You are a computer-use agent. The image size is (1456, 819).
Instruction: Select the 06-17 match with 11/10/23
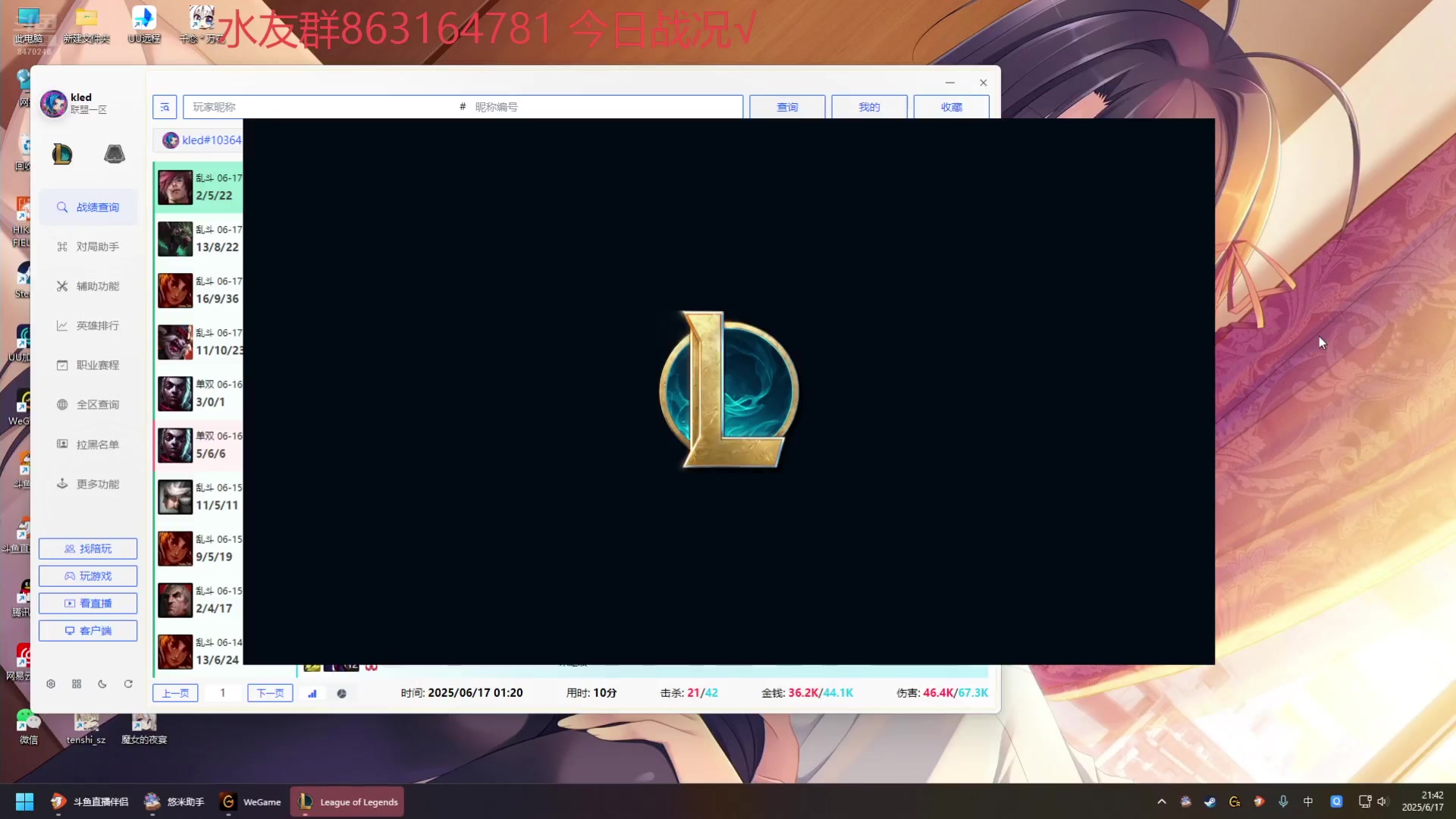pos(199,342)
